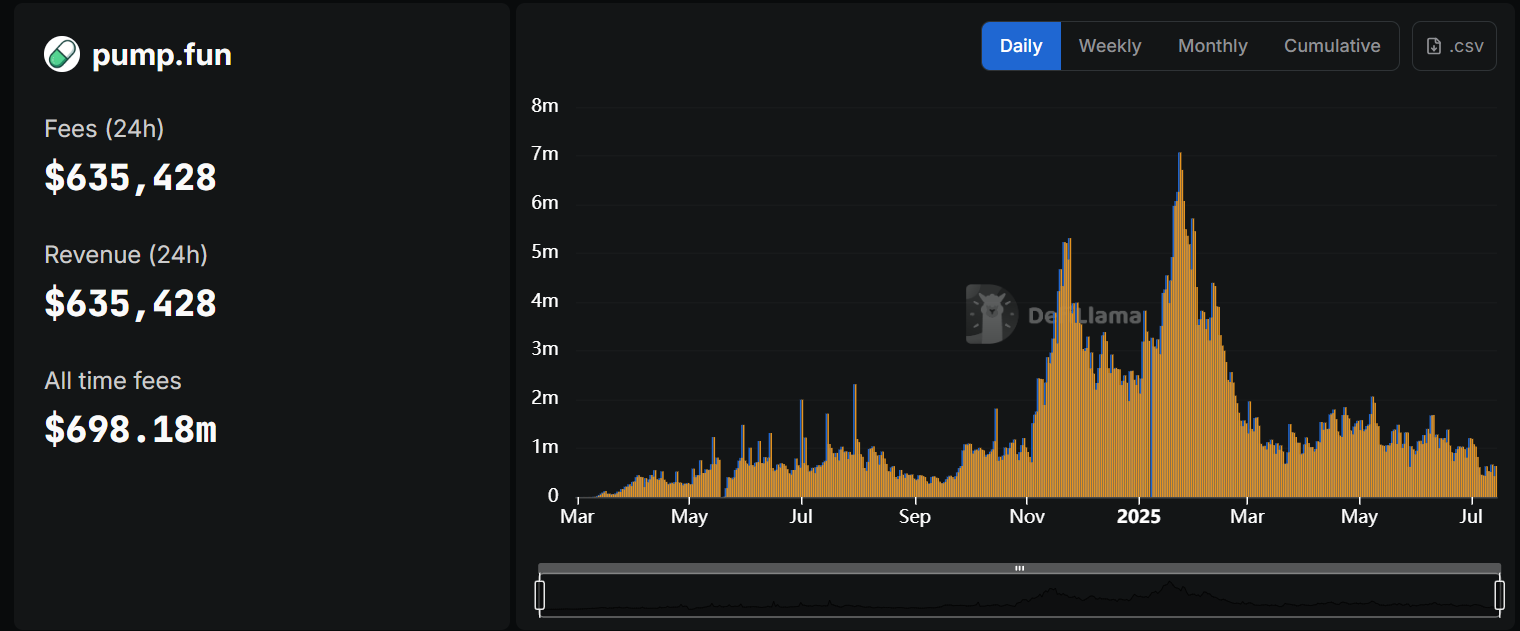
Task: Switch to the Weekly chart view
Action: (1109, 46)
